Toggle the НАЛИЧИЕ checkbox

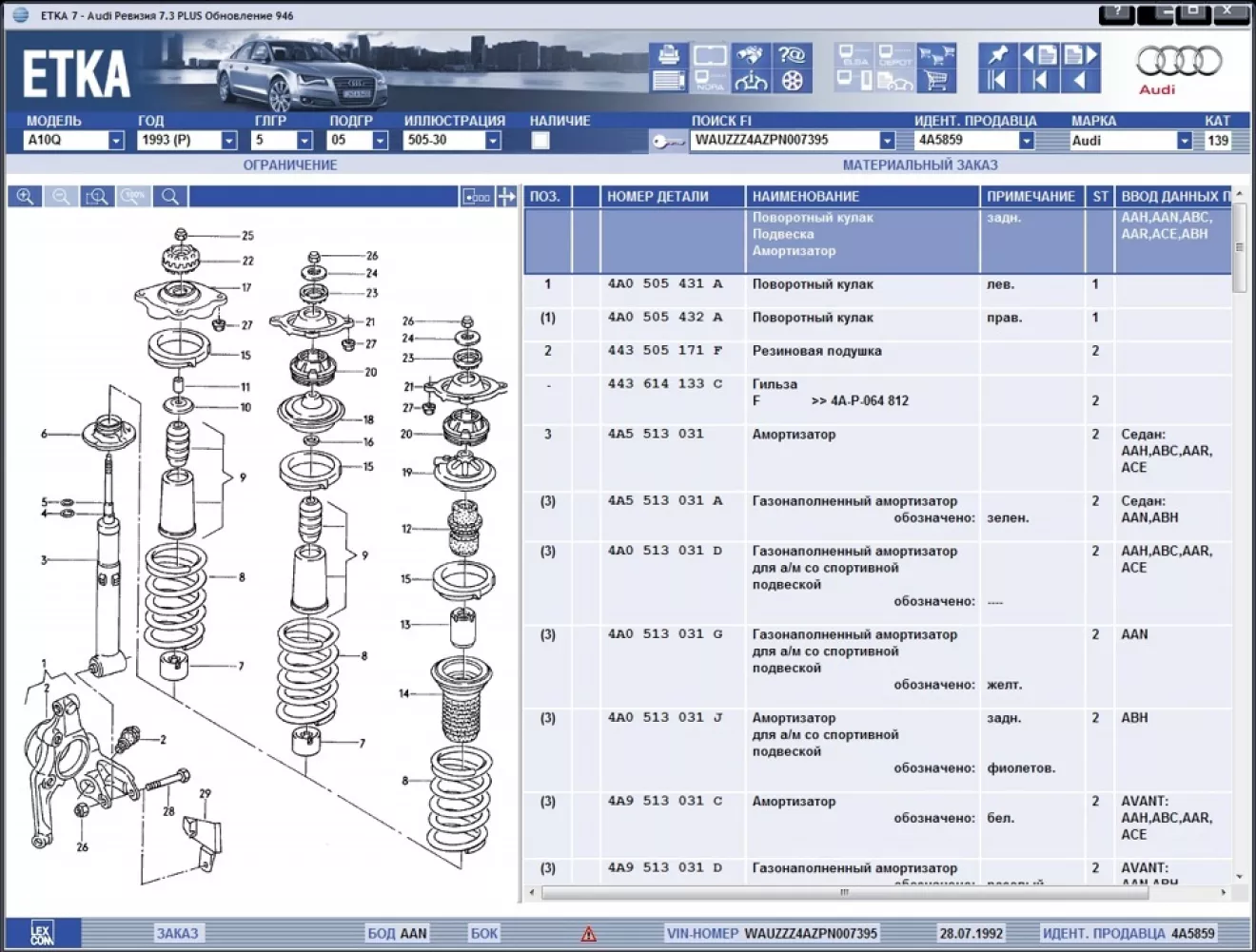pyautogui.click(x=540, y=141)
